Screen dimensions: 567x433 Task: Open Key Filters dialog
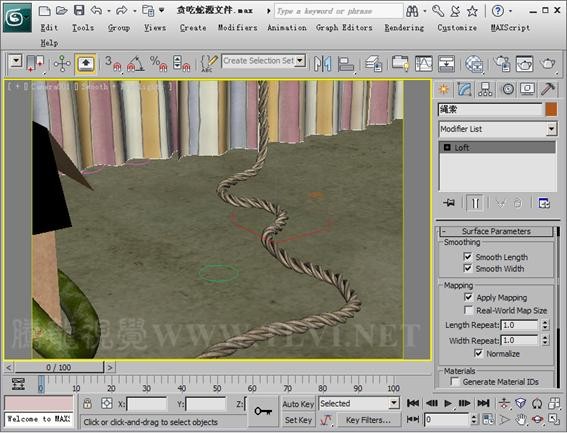click(x=368, y=420)
